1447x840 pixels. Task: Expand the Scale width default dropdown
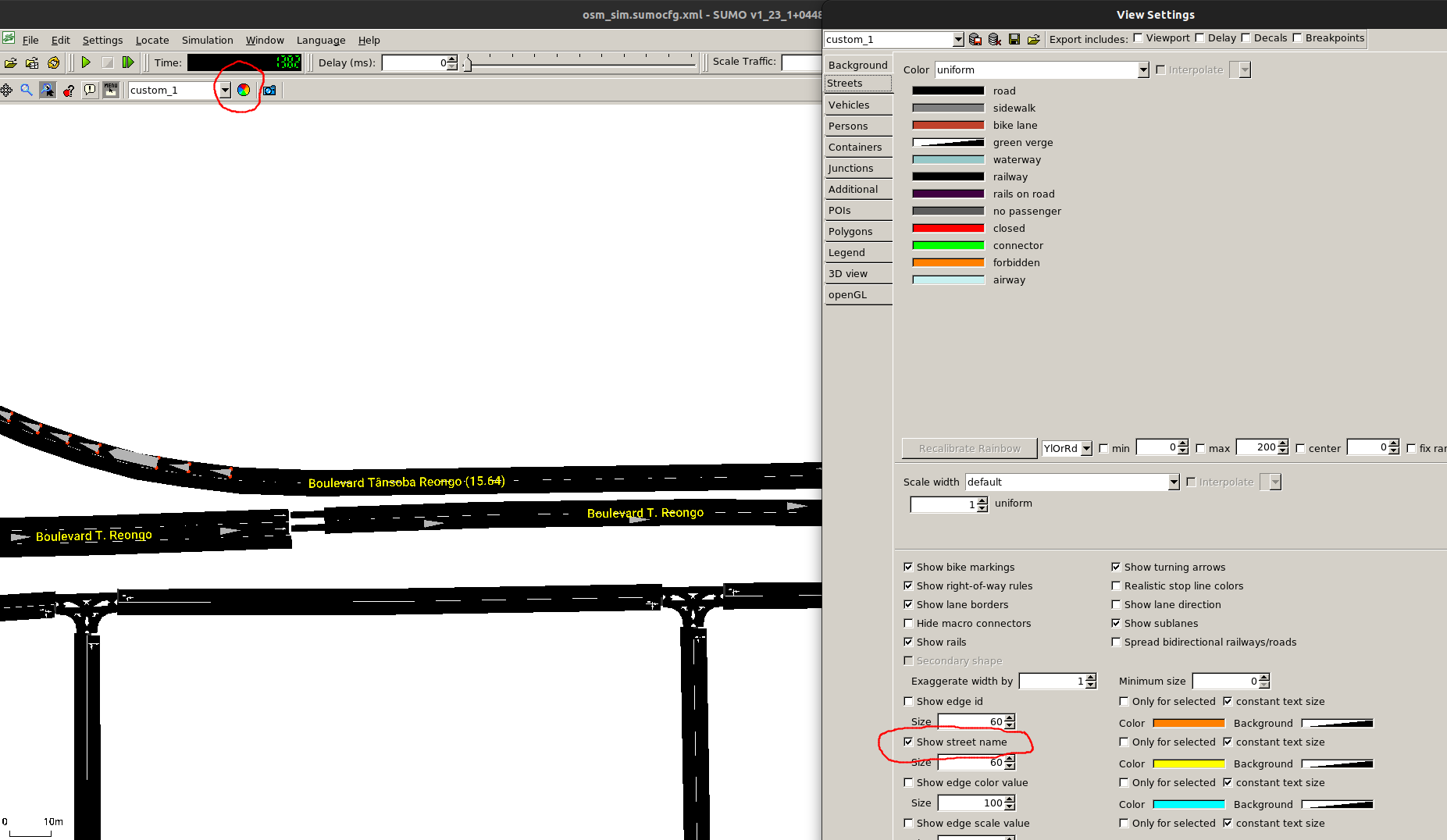pos(1174,482)
